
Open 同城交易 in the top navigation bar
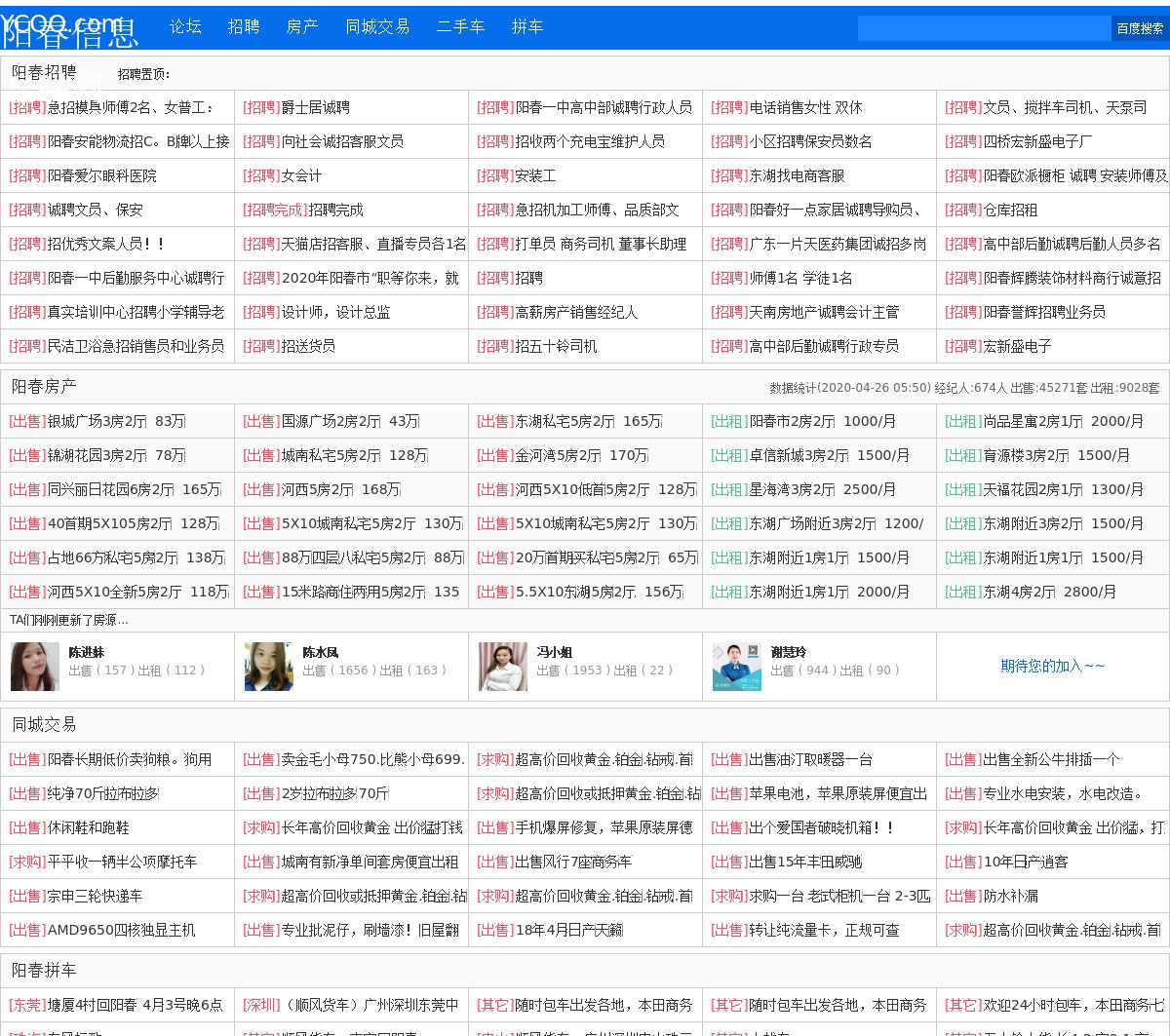(x=377, y=27)
